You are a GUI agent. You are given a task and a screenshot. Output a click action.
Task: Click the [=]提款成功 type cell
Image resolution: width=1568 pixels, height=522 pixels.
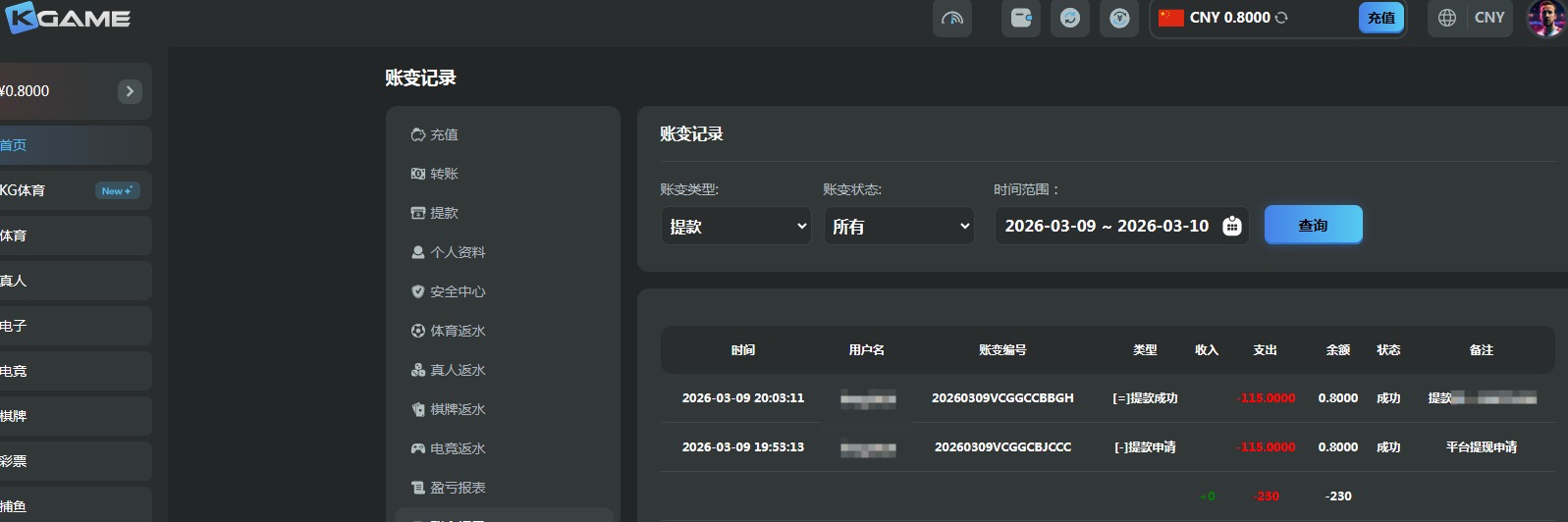pos(1145,398)
